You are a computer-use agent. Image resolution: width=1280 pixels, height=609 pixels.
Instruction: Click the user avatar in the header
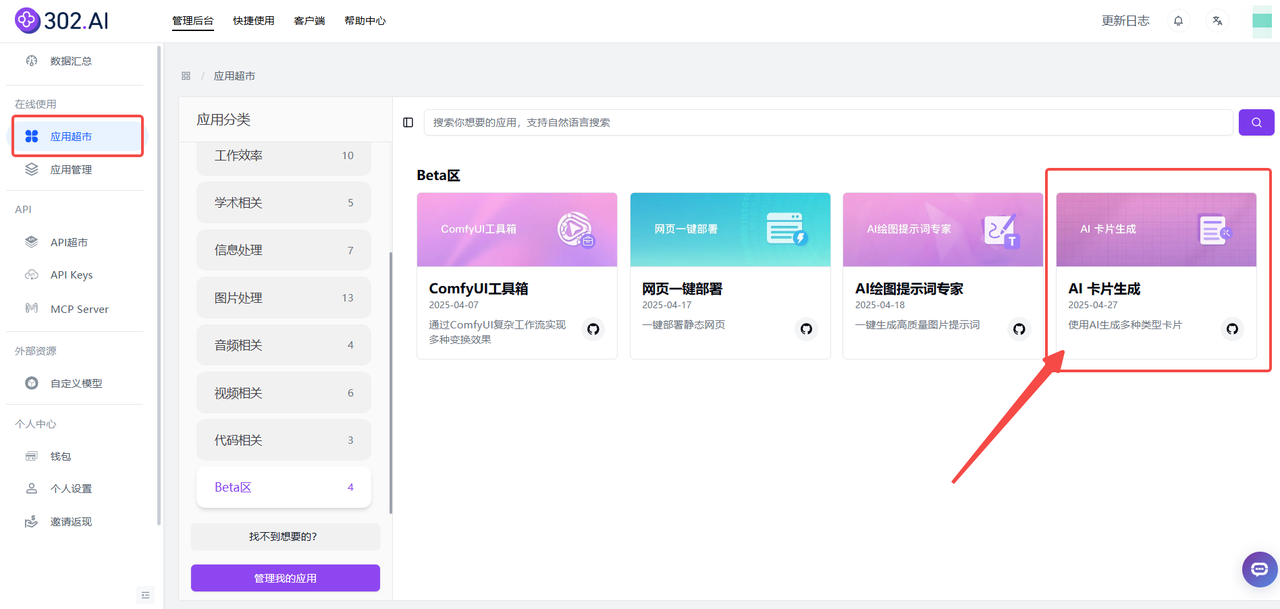pyautogui.click(x=1262, y=21)
